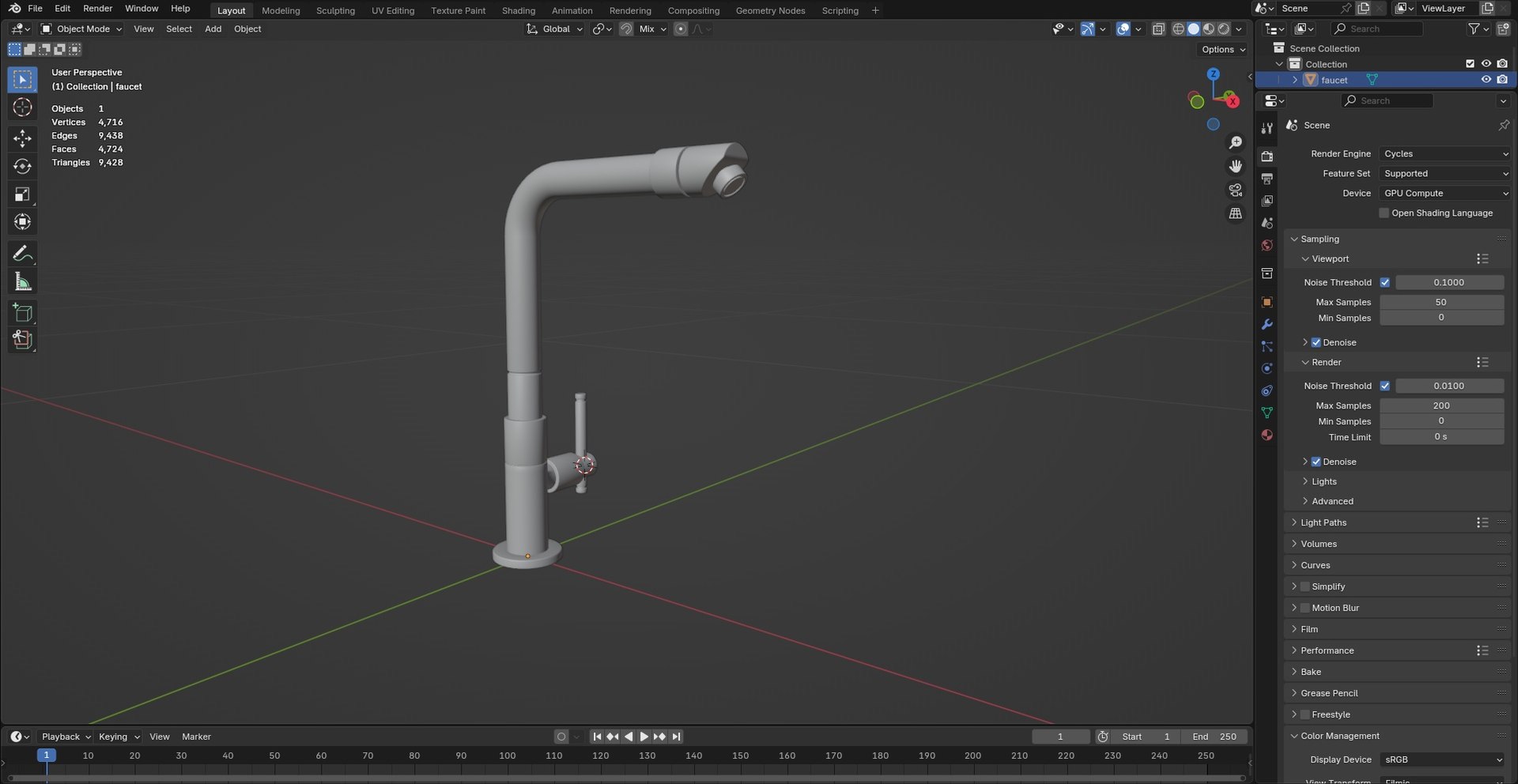Viewport: 1518px width, 784px height.
Task: Open the Playback popover in timeline
Action: tap(66, 737)
